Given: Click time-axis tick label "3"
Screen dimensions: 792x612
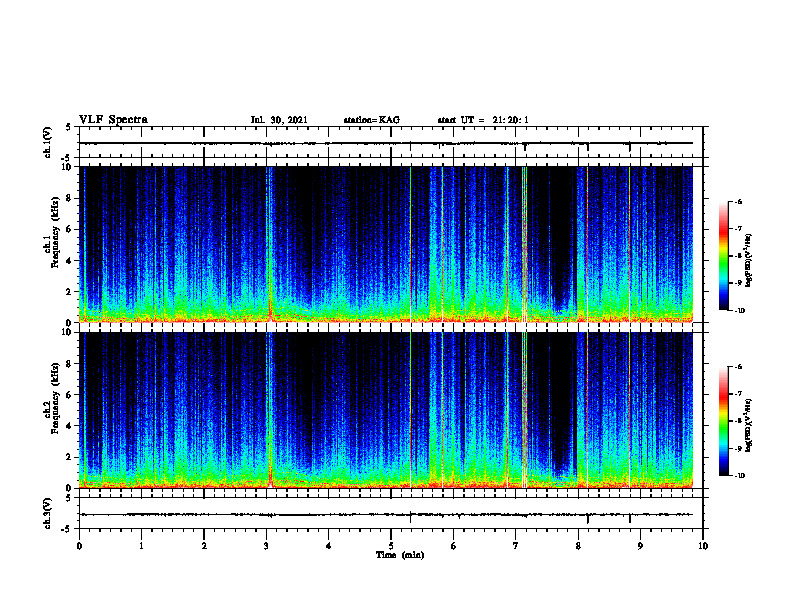Looking at the screenshot, I should tap(266, 546).
